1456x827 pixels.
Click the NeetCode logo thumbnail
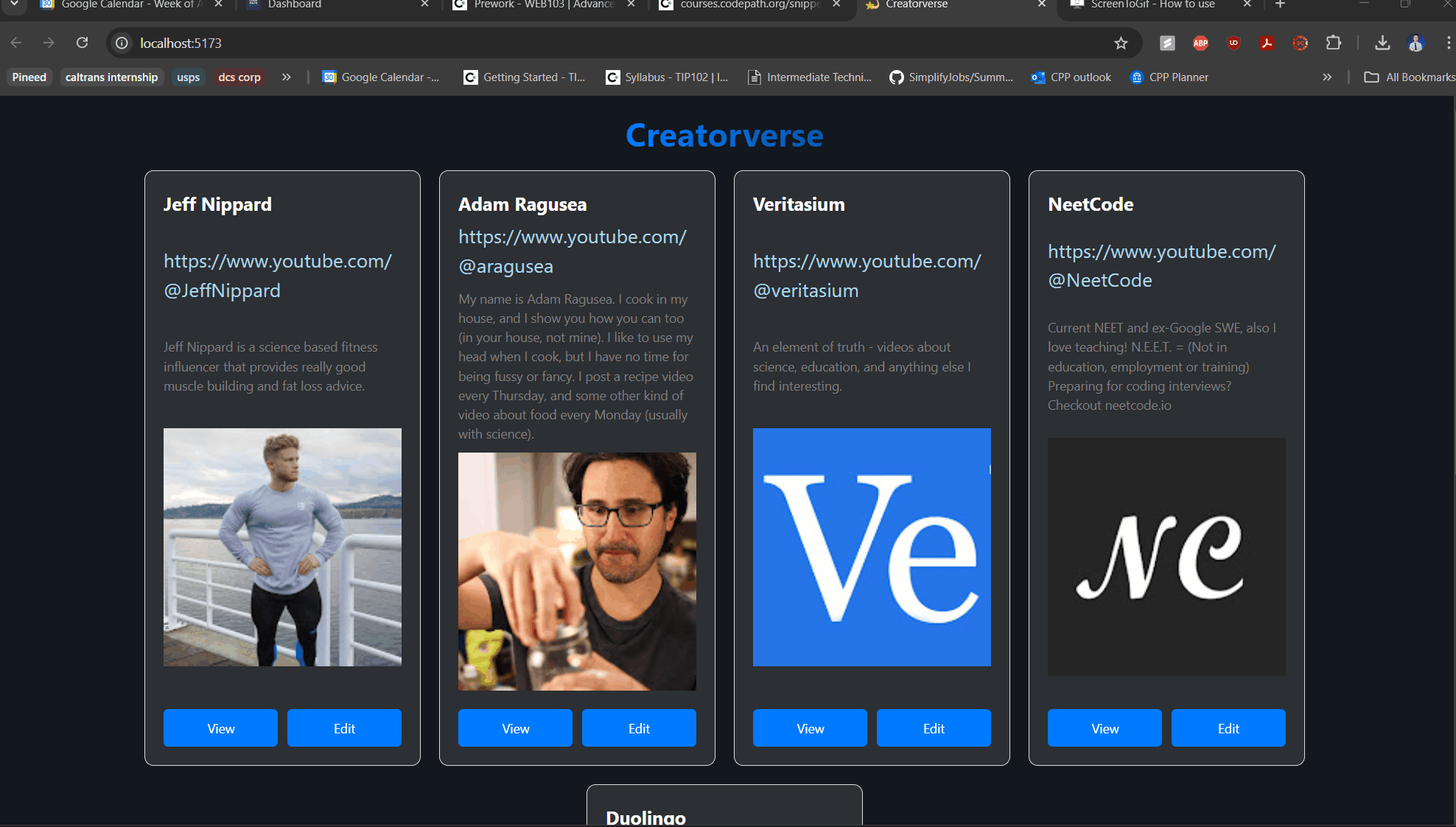click(x=1166, y=556)
